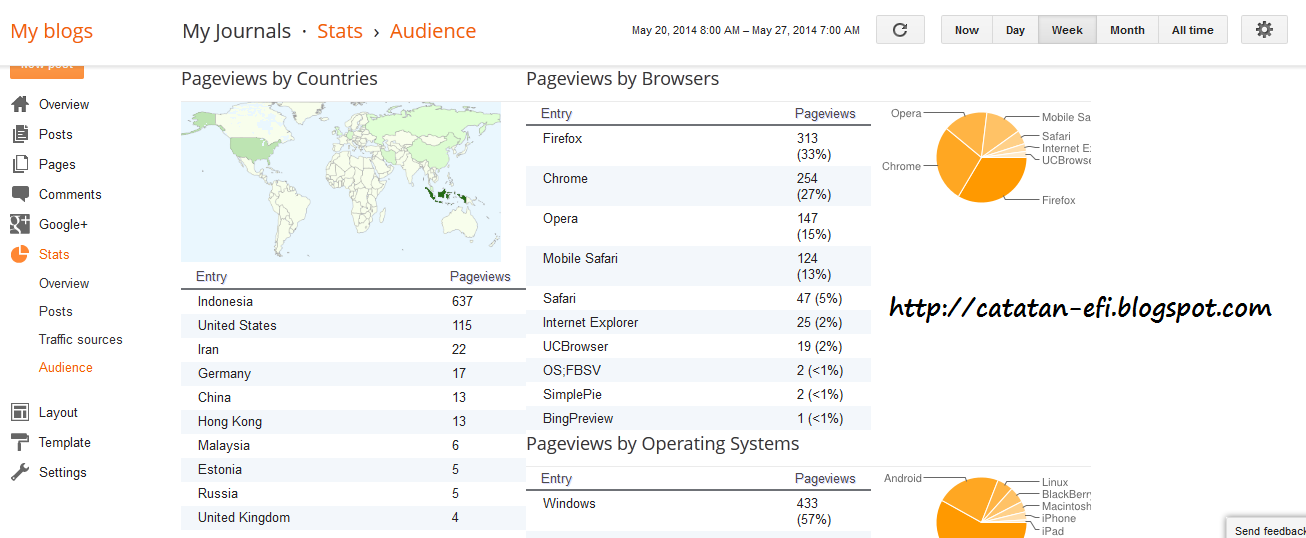Click the Settings wrench icon
The width and height of the screenshot is (1306, 538).
(x=20, y=472)
